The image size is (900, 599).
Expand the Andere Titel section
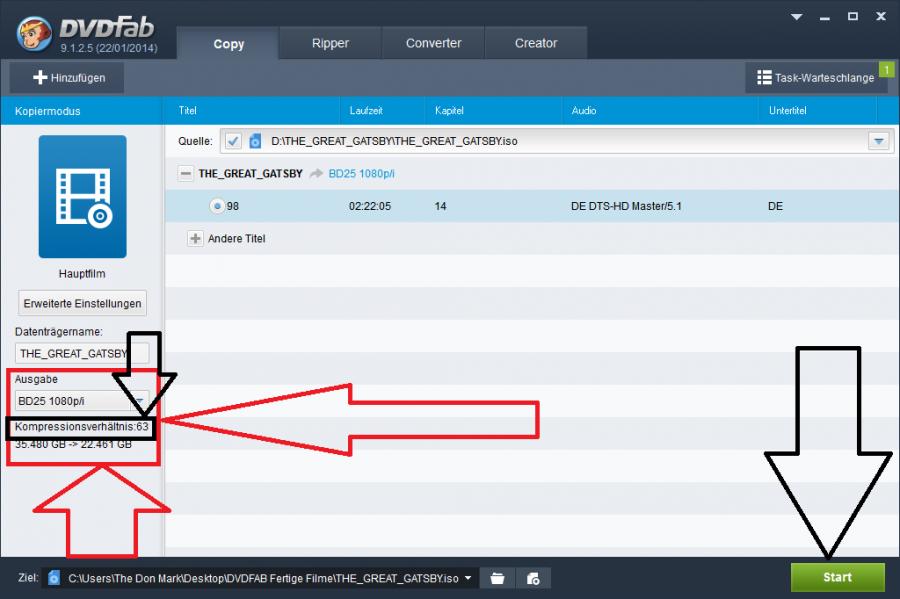coord(195,239)
